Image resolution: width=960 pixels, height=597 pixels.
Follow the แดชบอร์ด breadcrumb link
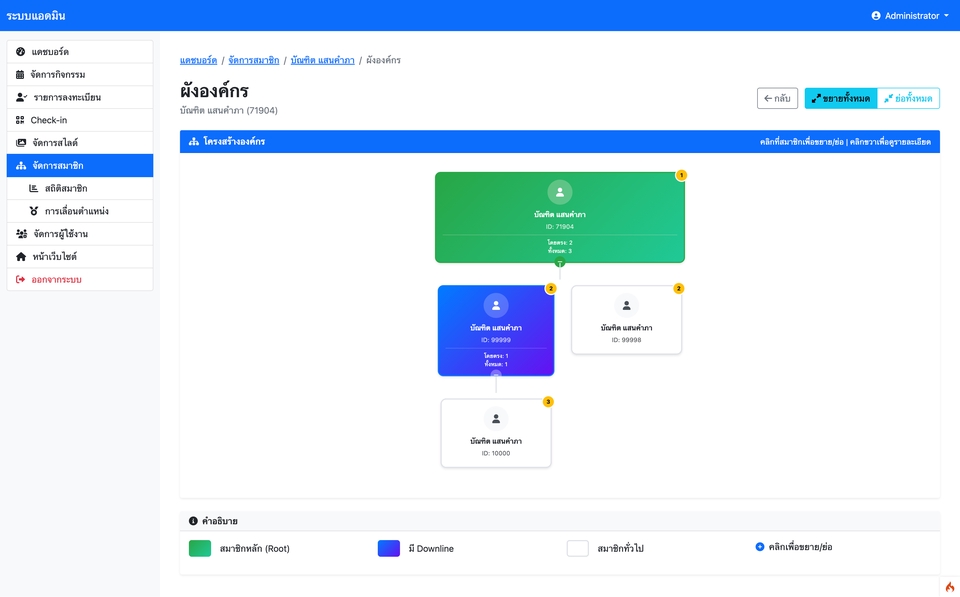198,61
